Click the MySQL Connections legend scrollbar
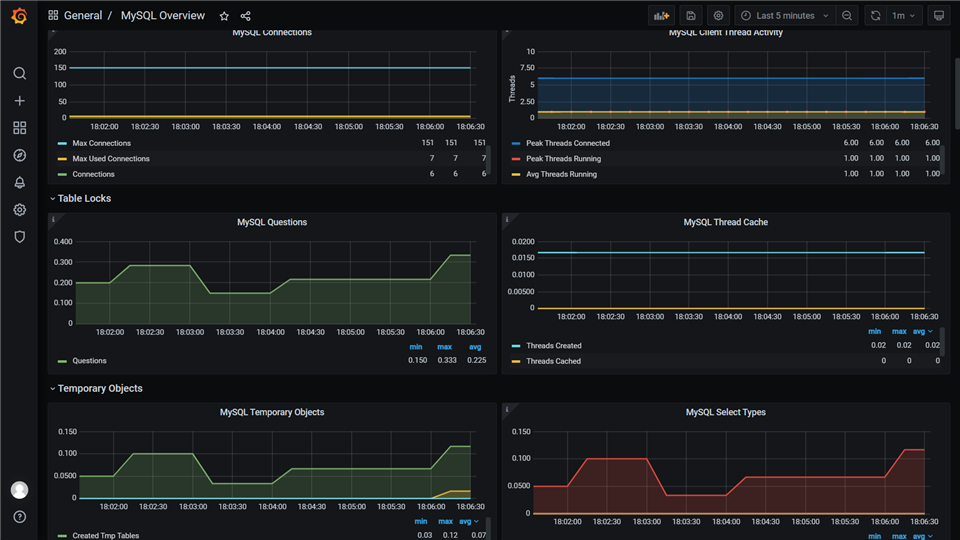Screen dimensions: 960x540 pyautogui.click(x=488, y=158)
